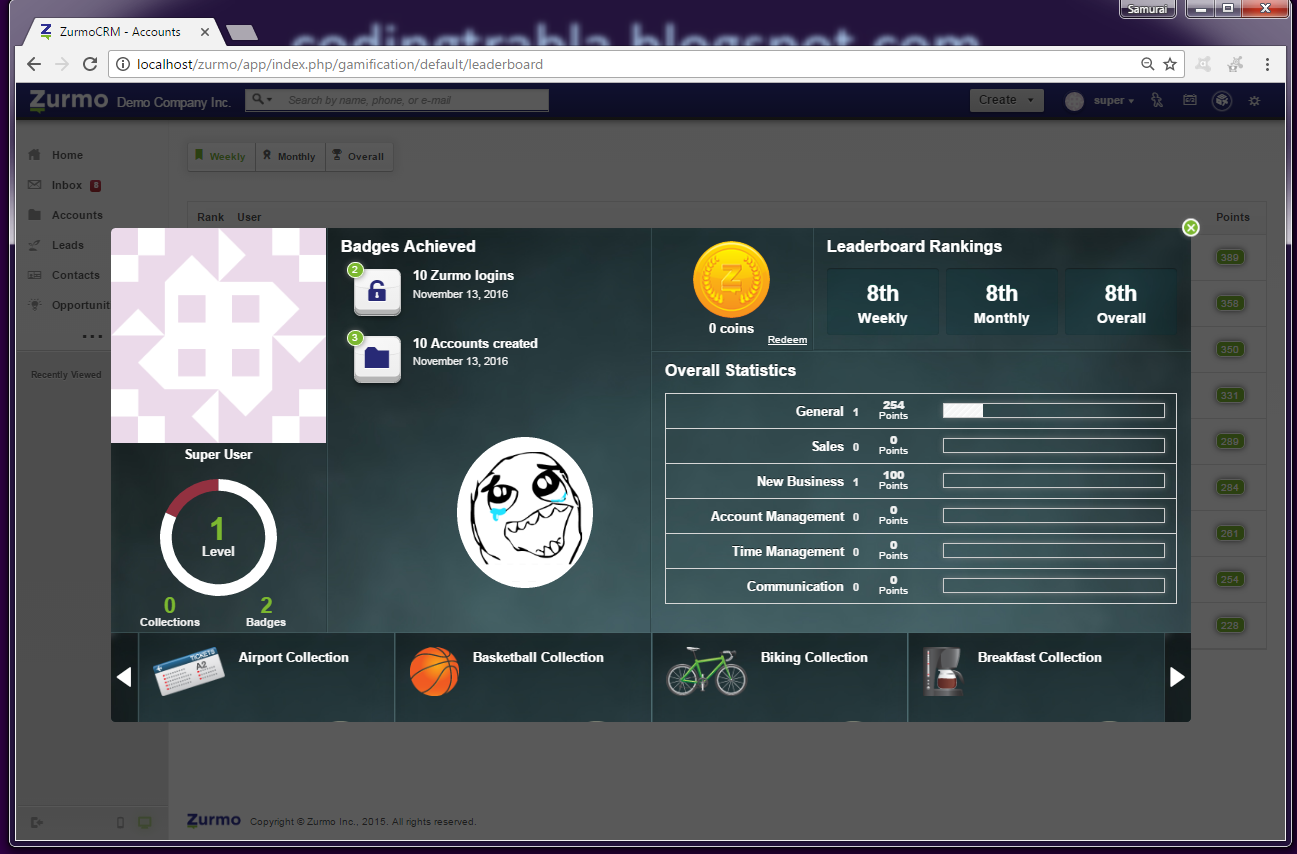Viewport: 1297px width, 854px height.
Task: Click the 389 points badge
Action: pos(1230,258)
